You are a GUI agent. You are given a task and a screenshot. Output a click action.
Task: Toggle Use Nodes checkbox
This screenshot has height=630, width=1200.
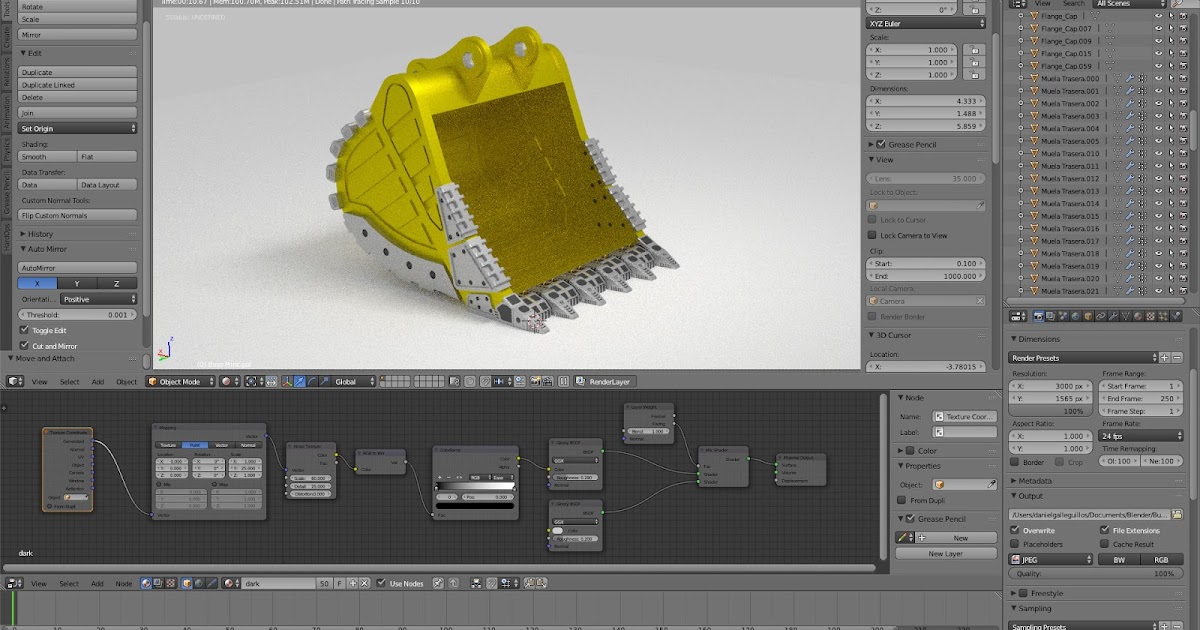click(382, 583)
